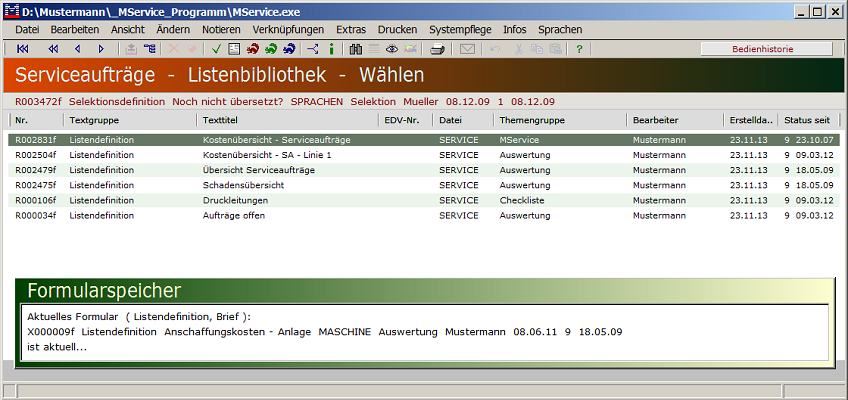Screen dimensions: 848x400
Task: Click the printer icon in the toolbar
Action: point(437,49)
